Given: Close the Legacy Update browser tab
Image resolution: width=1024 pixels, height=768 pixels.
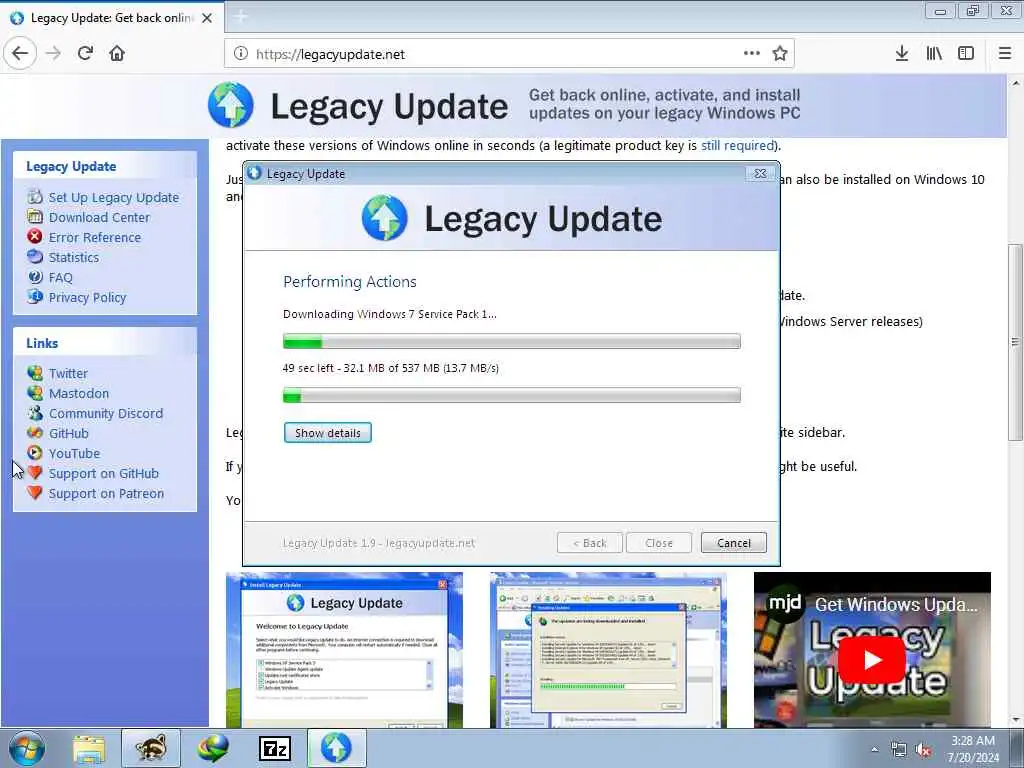Looking at the screenshot, I should pos(207,18).
